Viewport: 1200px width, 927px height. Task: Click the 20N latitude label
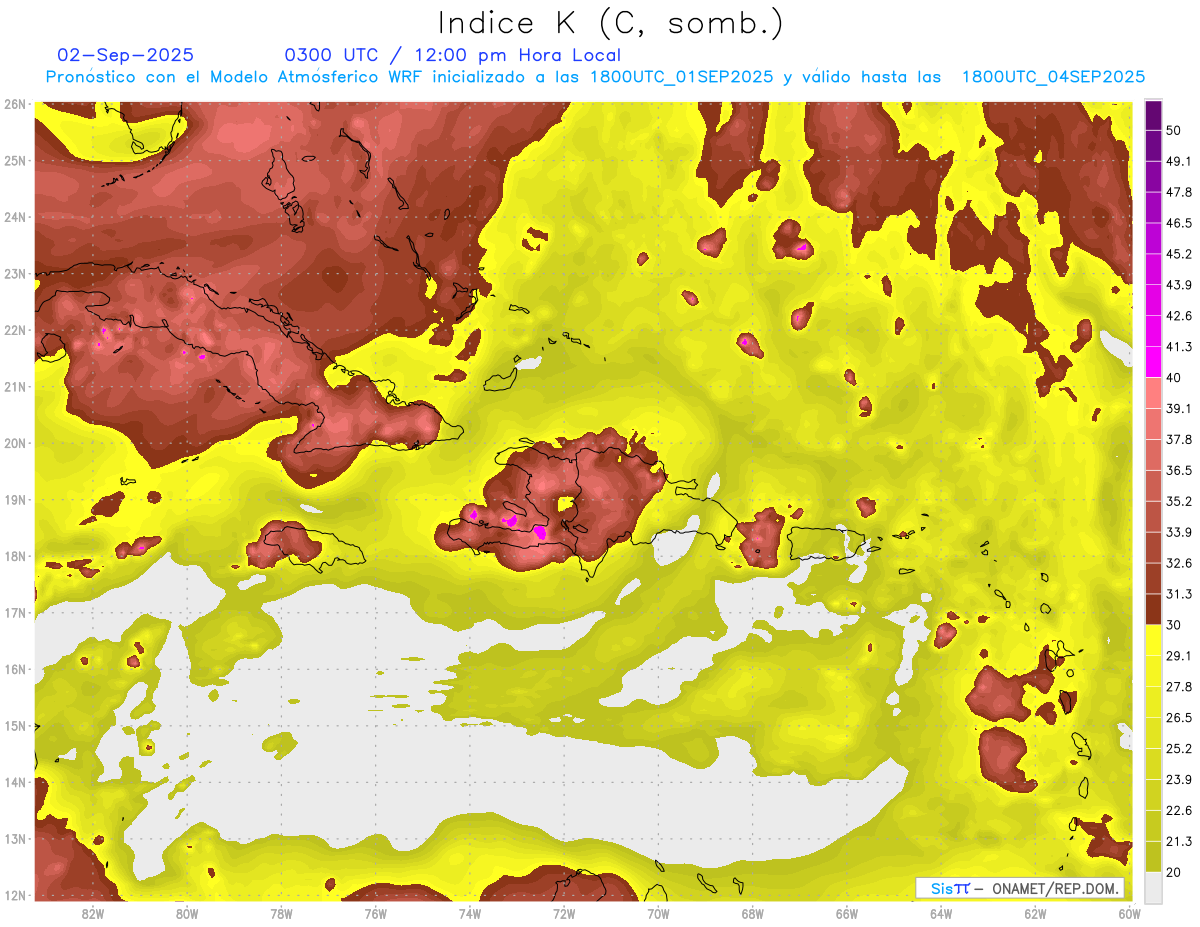14,443
